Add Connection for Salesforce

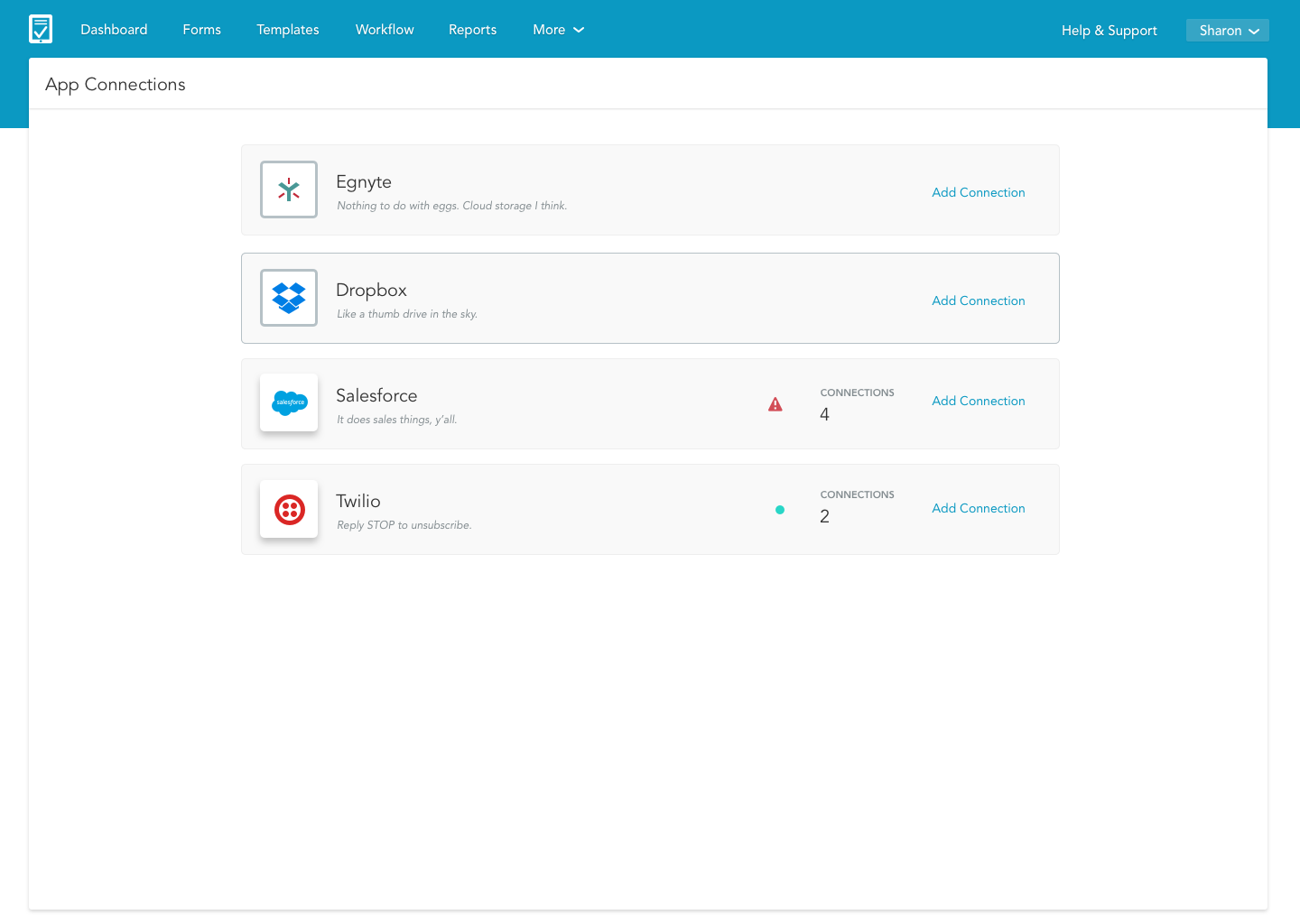point(978,401)
